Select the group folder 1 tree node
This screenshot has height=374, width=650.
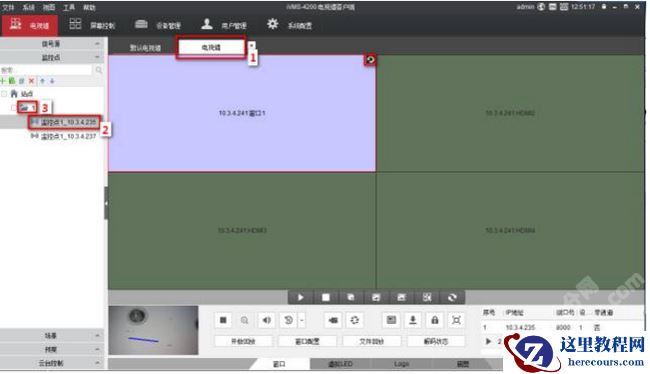[x=27, y=108]
